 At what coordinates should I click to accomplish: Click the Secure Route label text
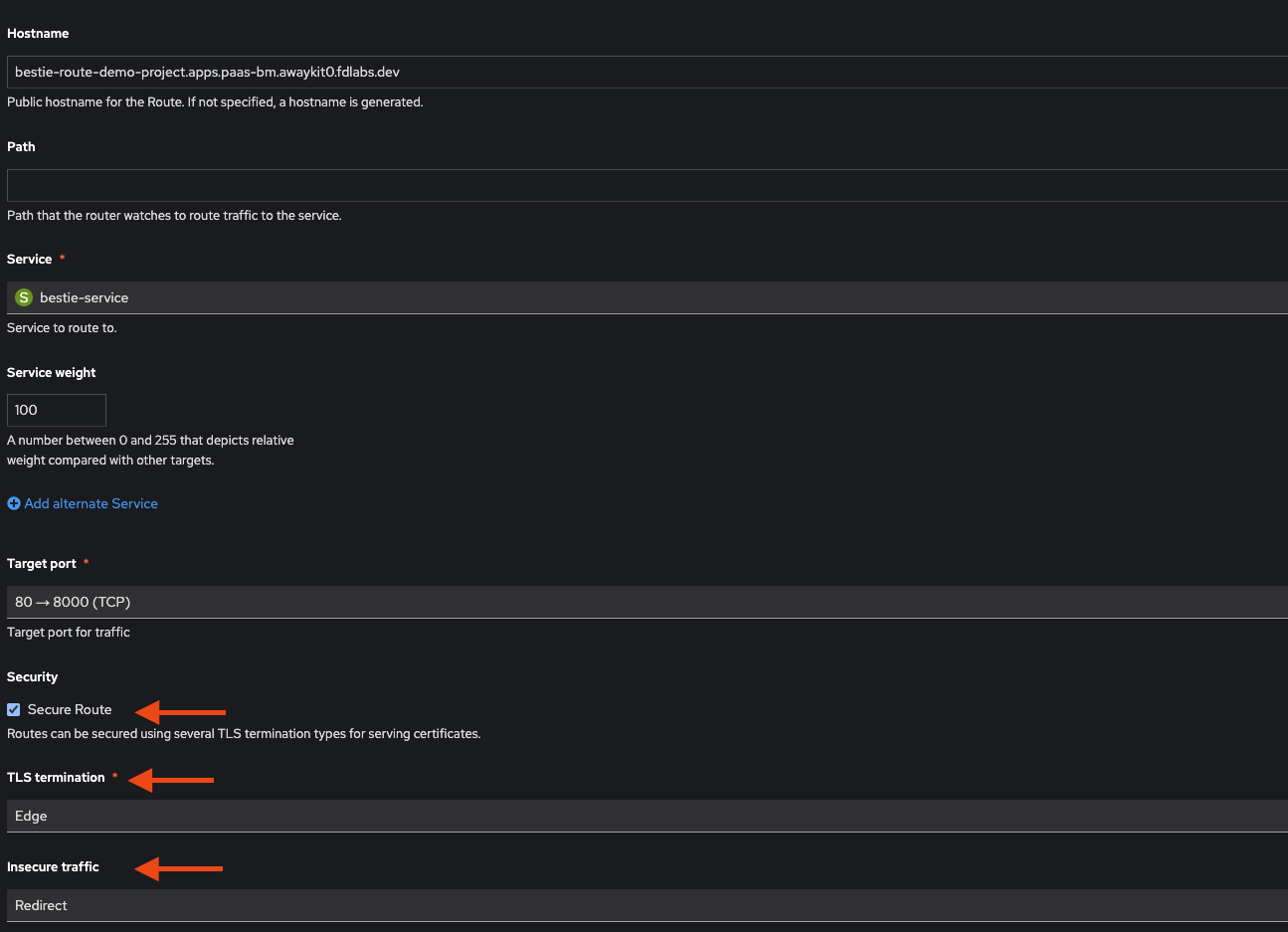point(70,709)
